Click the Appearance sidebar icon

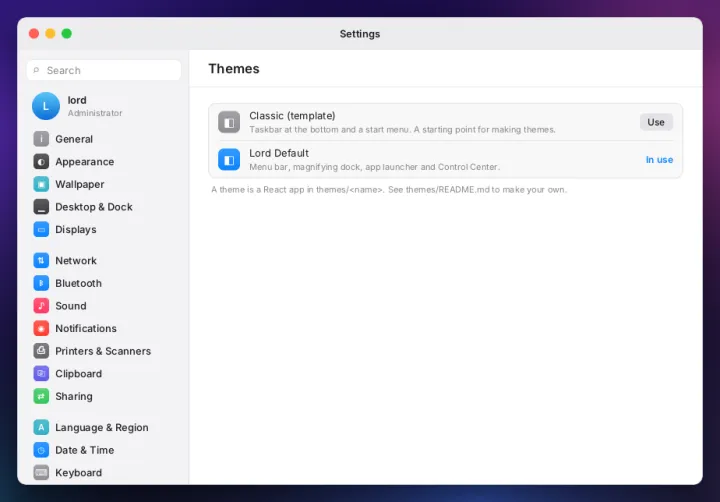click(x=41, y=162)
